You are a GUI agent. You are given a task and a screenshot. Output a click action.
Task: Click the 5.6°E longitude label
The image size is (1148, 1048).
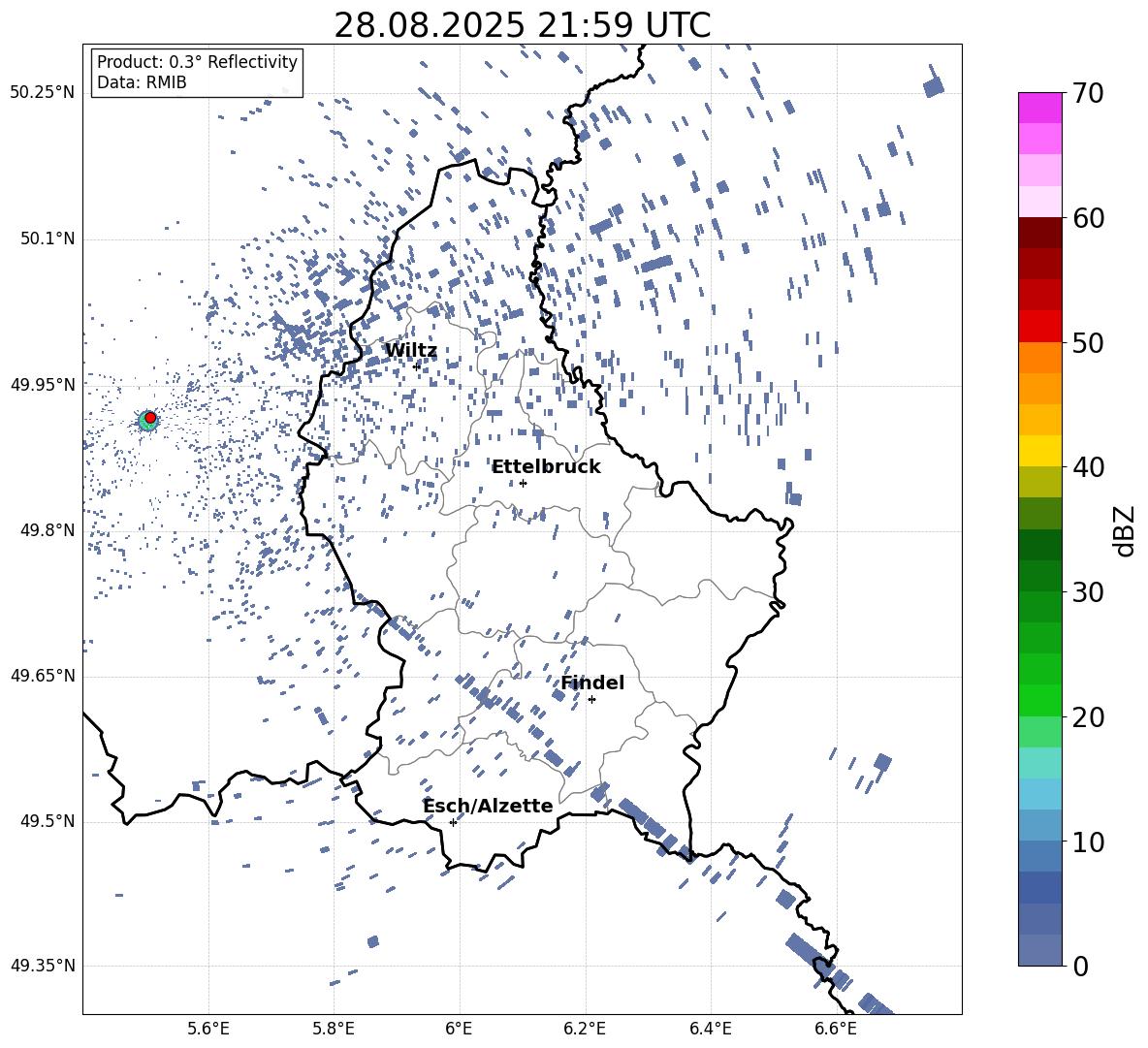[x=208, y=1029]
